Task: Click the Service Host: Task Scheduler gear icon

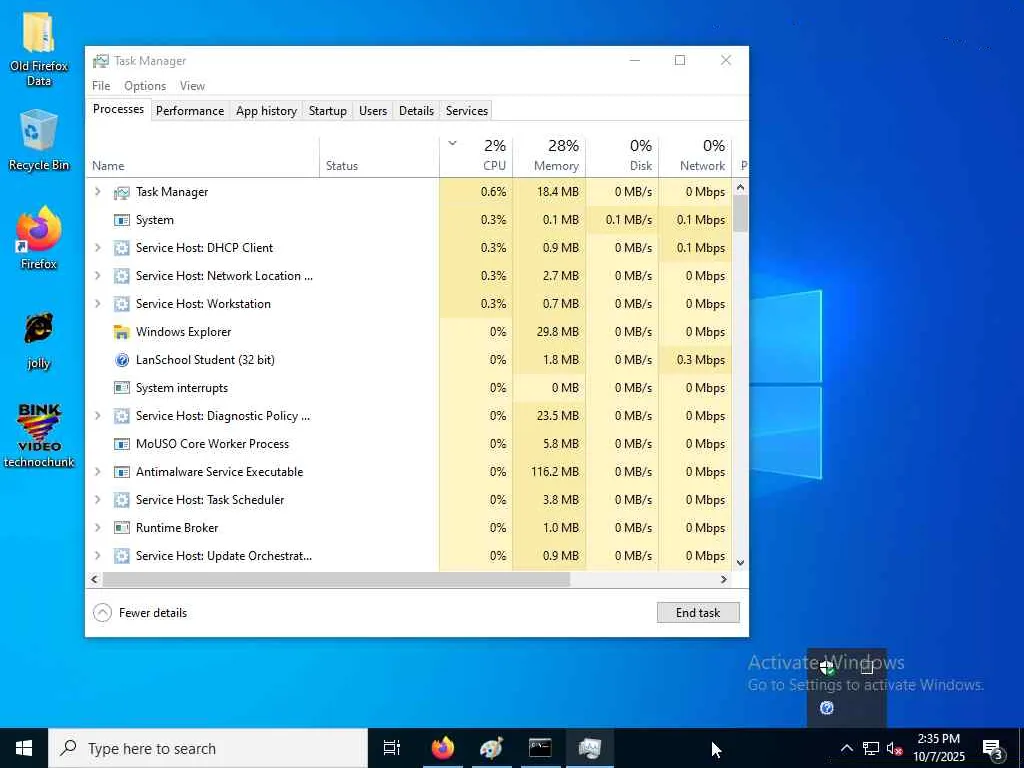Action: click(x=121, y=500)
